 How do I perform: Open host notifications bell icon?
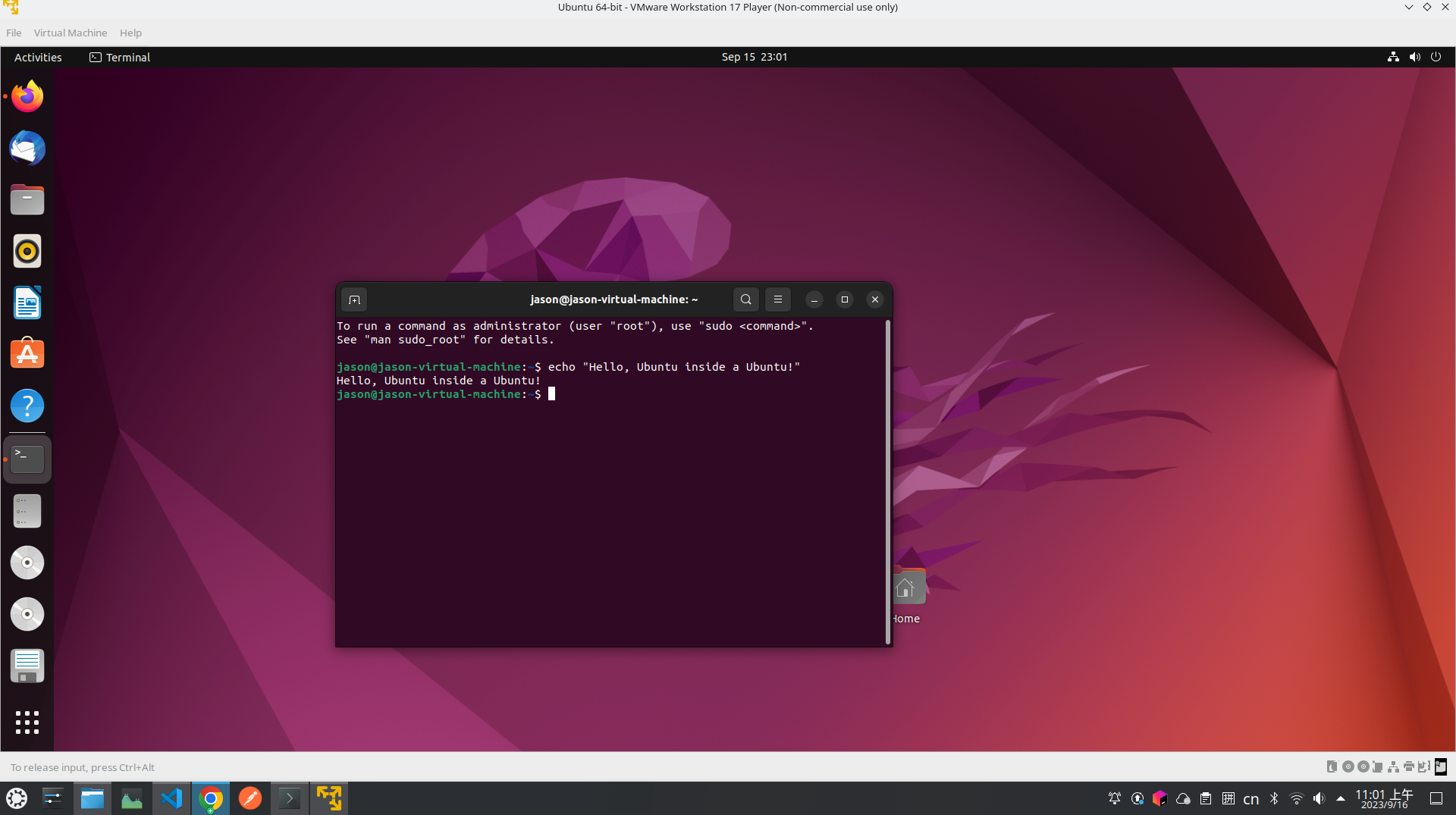(1114, 798)
